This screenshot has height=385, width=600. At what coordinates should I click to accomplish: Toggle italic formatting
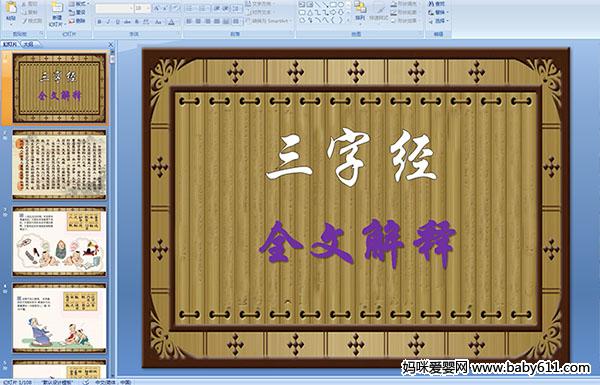(x=108, y=22)
